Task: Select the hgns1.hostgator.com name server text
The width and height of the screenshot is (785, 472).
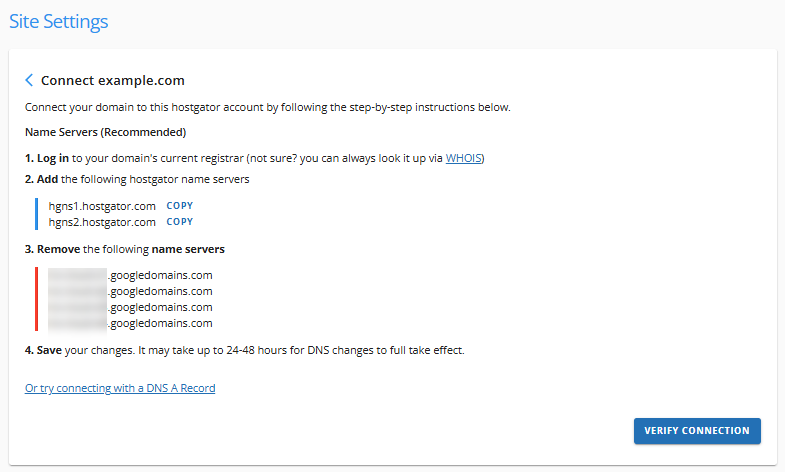Action: tap(102, 205)
